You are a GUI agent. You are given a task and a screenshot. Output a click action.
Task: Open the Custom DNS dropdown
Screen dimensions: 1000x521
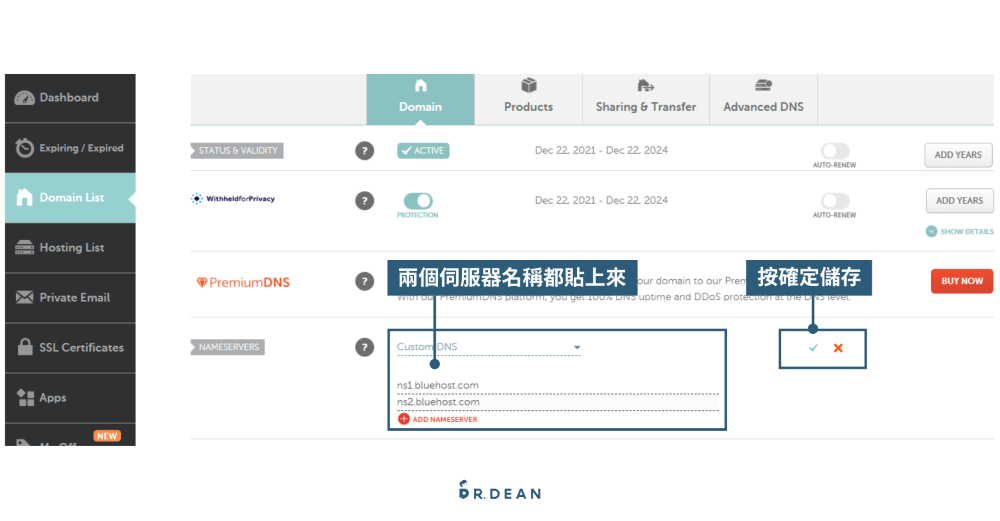[x=489, y=347]
